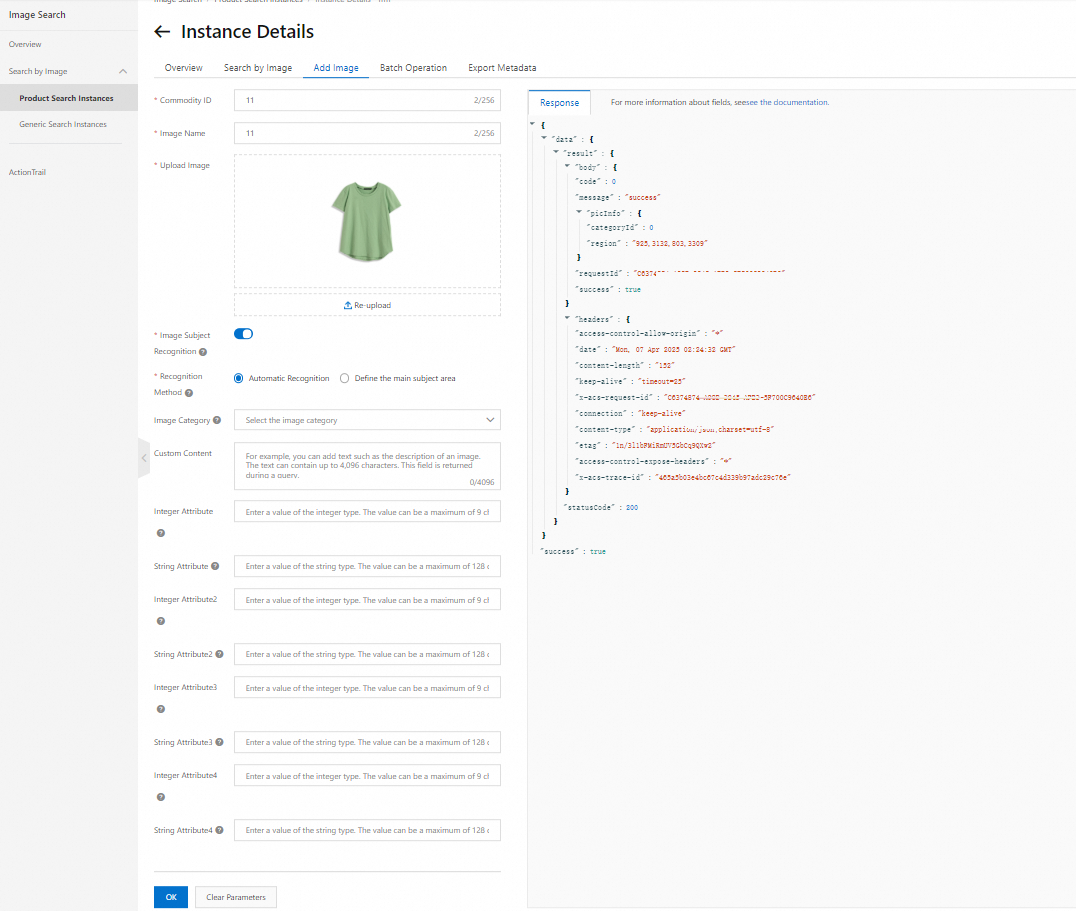Screen dimensions: 1076x911
Task: Collapse the "data" JSON node
Action: click(x=543, y=138)
